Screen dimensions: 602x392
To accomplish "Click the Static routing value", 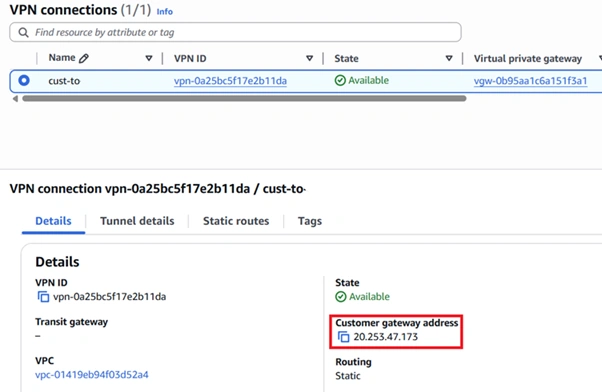I will pyautogui.click(x=348, y=376).
